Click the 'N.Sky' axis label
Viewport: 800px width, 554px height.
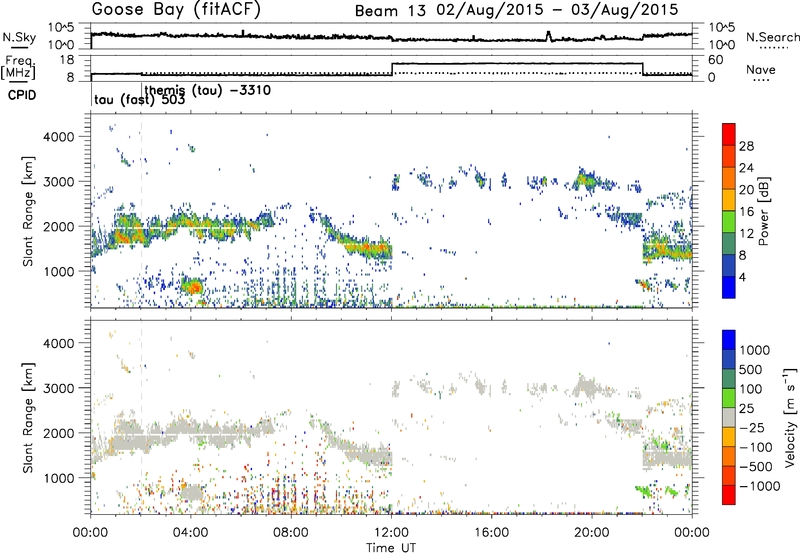coord(19,38)
